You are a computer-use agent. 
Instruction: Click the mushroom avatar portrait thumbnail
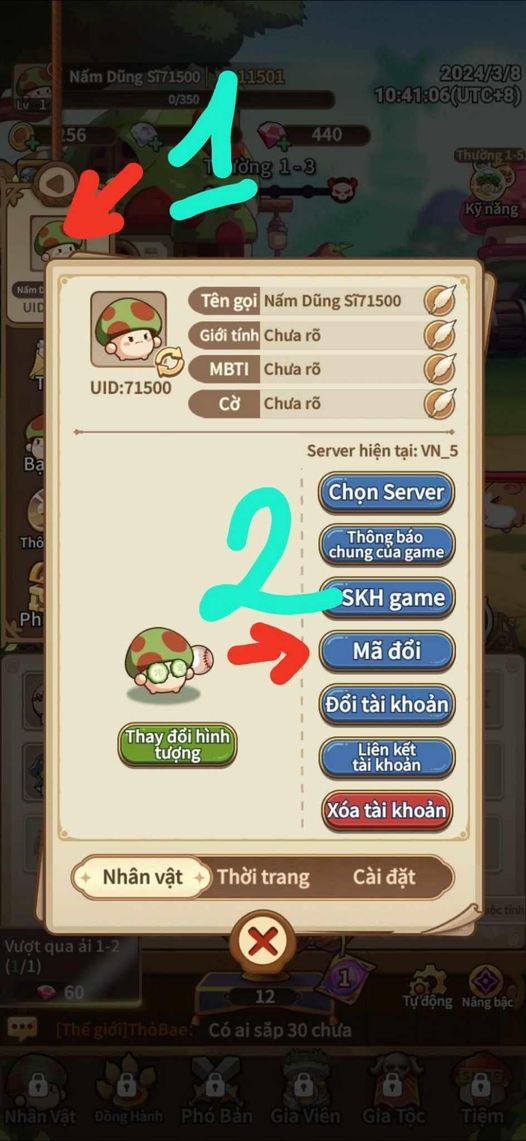click(128, 330)
